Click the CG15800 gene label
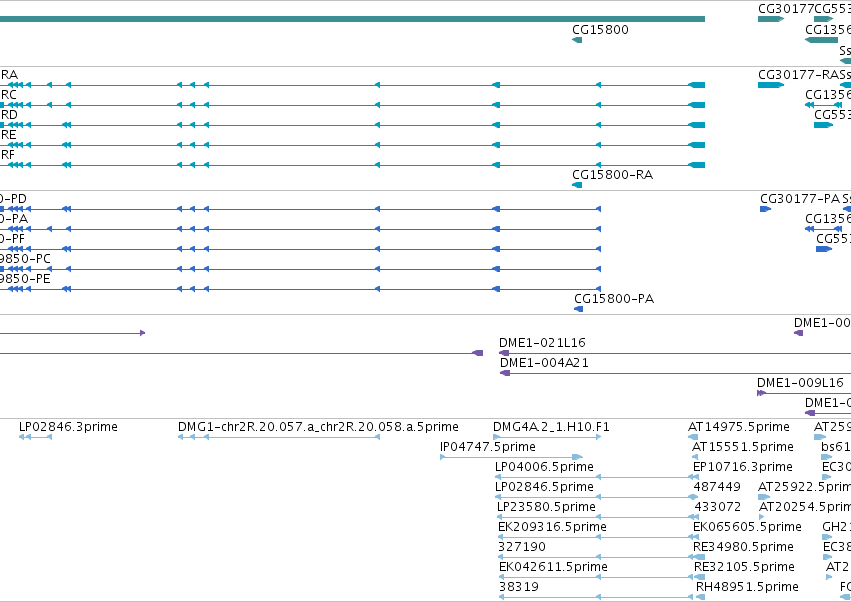Viewport: 851px width, 602px height. [x=600, y=29]
